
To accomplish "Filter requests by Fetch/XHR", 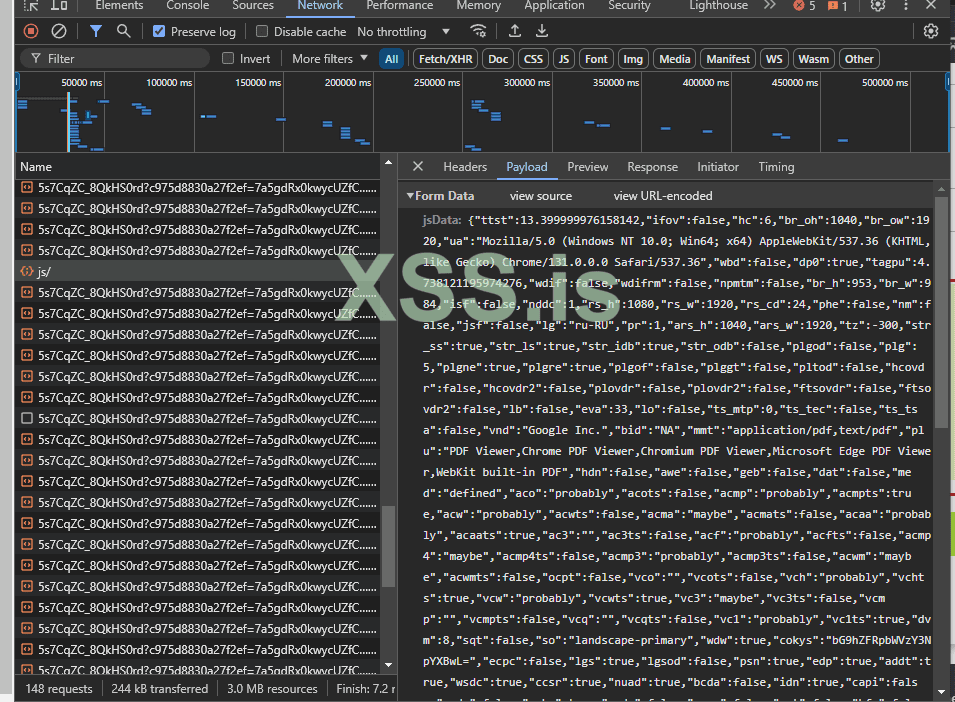I will tap(445, 59).
